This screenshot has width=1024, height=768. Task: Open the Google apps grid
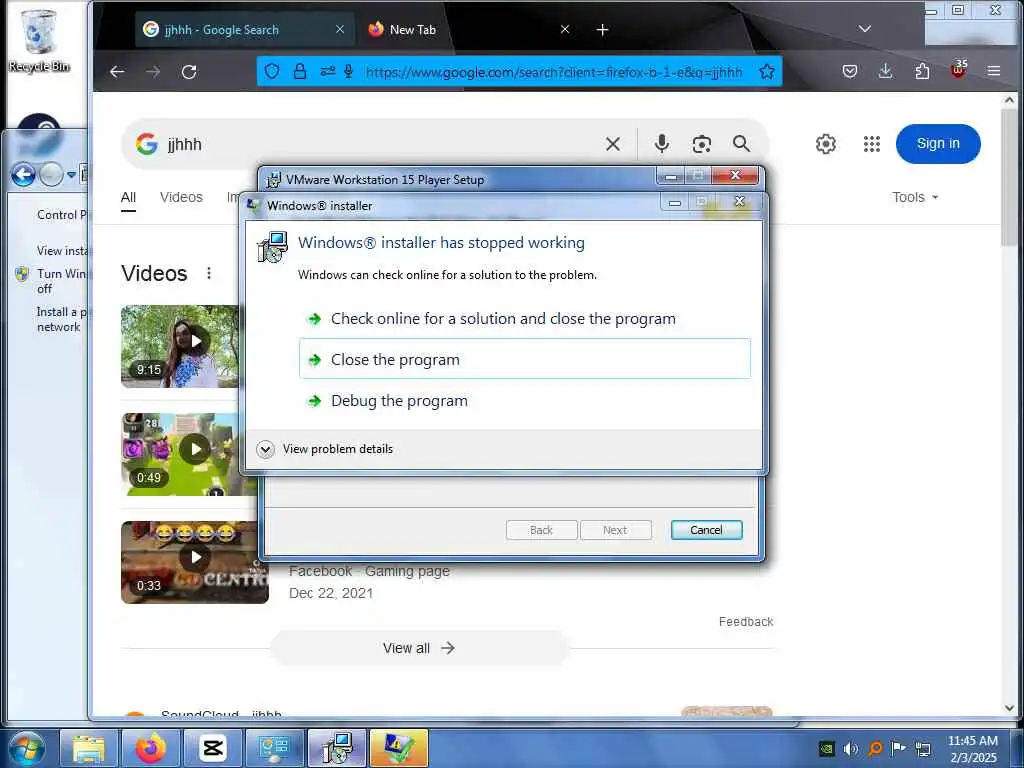[x=872, y=144]
